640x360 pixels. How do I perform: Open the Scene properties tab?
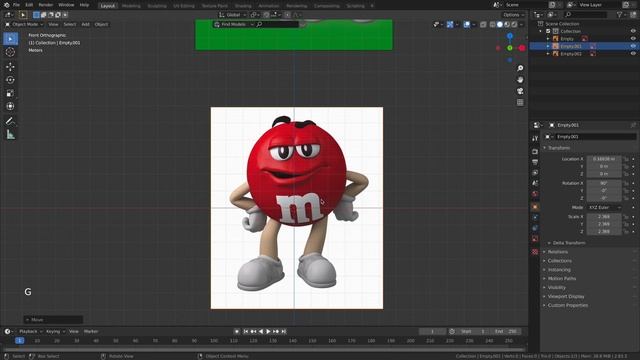(x=535, y=183)
